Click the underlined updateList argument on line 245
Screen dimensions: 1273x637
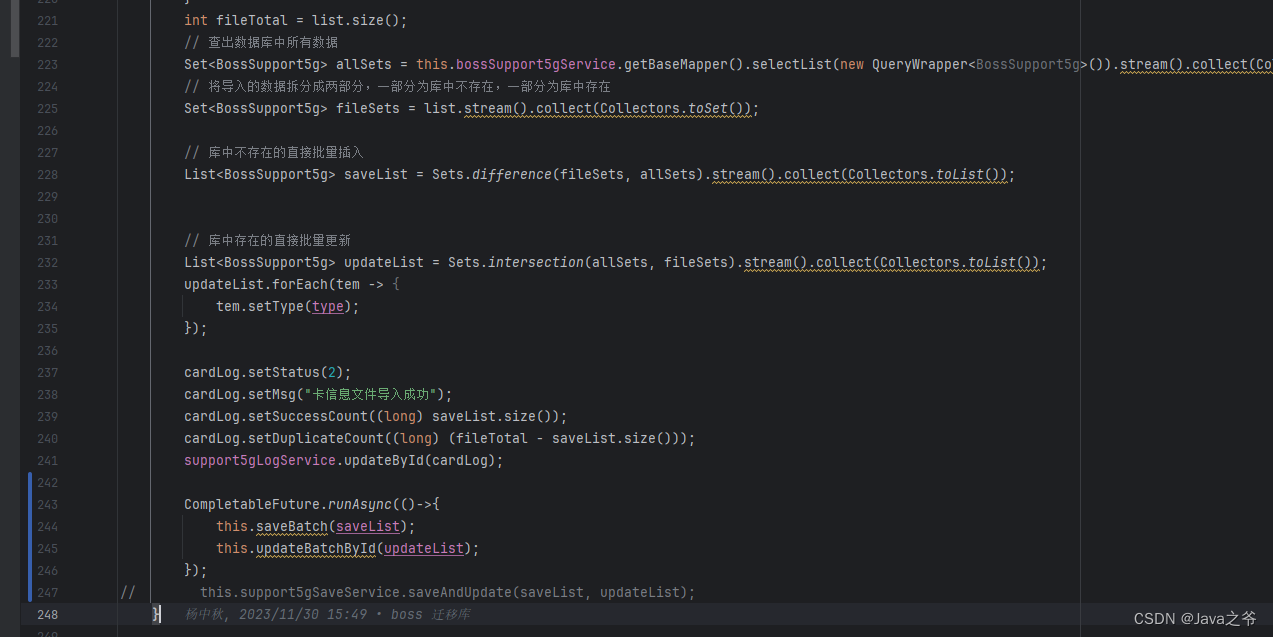tap(422, 548)
